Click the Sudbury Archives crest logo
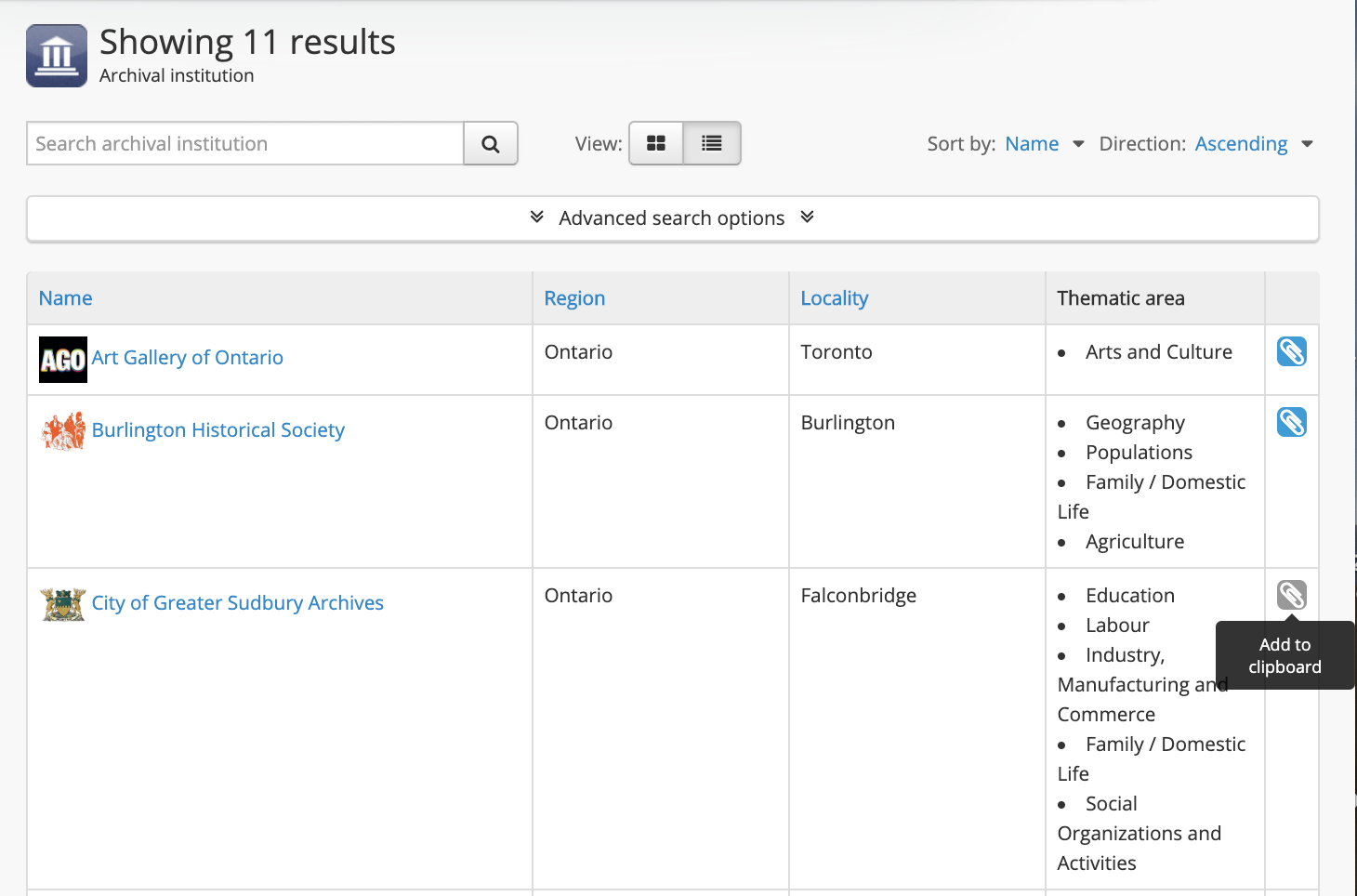 tap(63, 604)
